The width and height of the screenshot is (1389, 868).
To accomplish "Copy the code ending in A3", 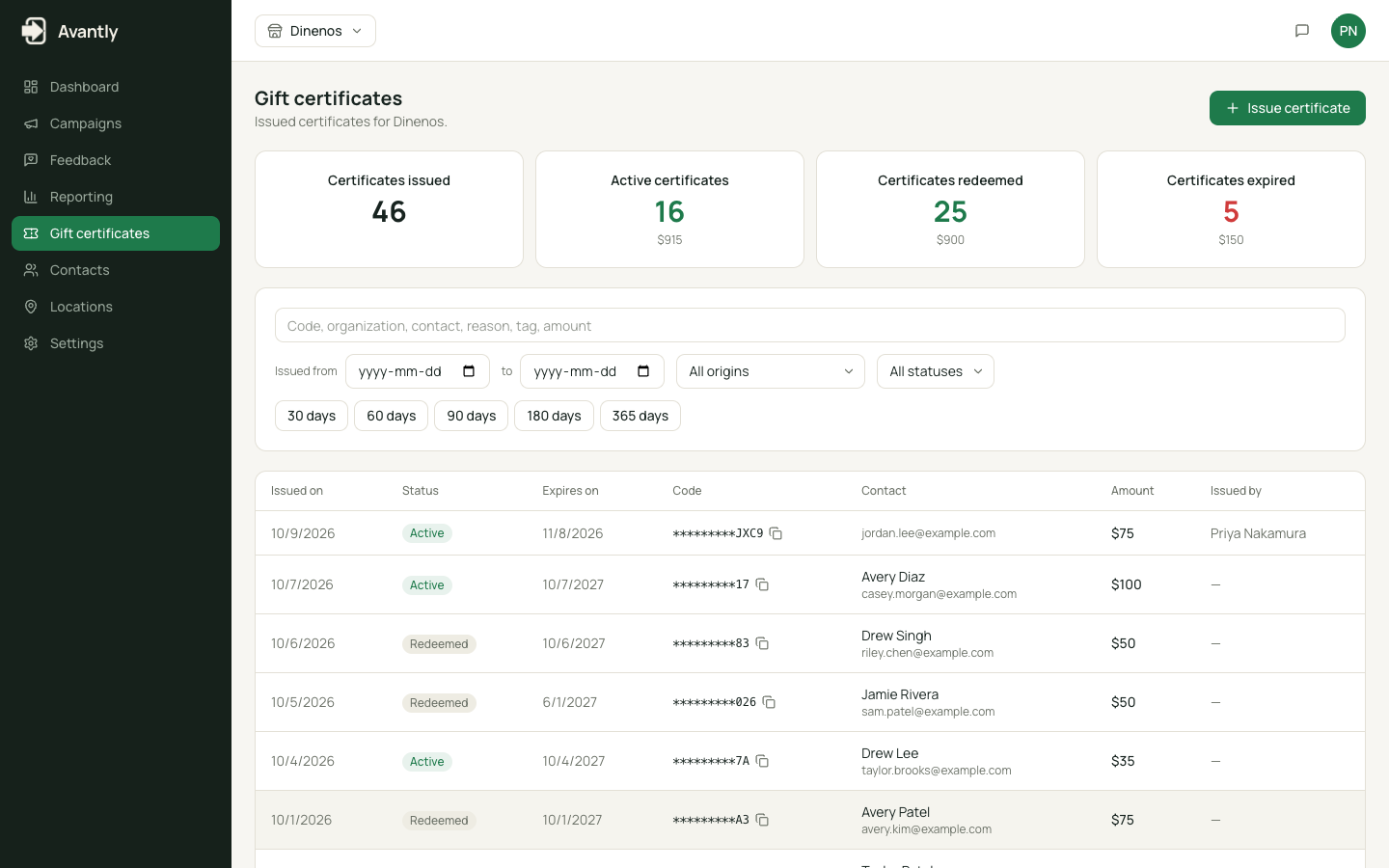I will click(762, 820).
